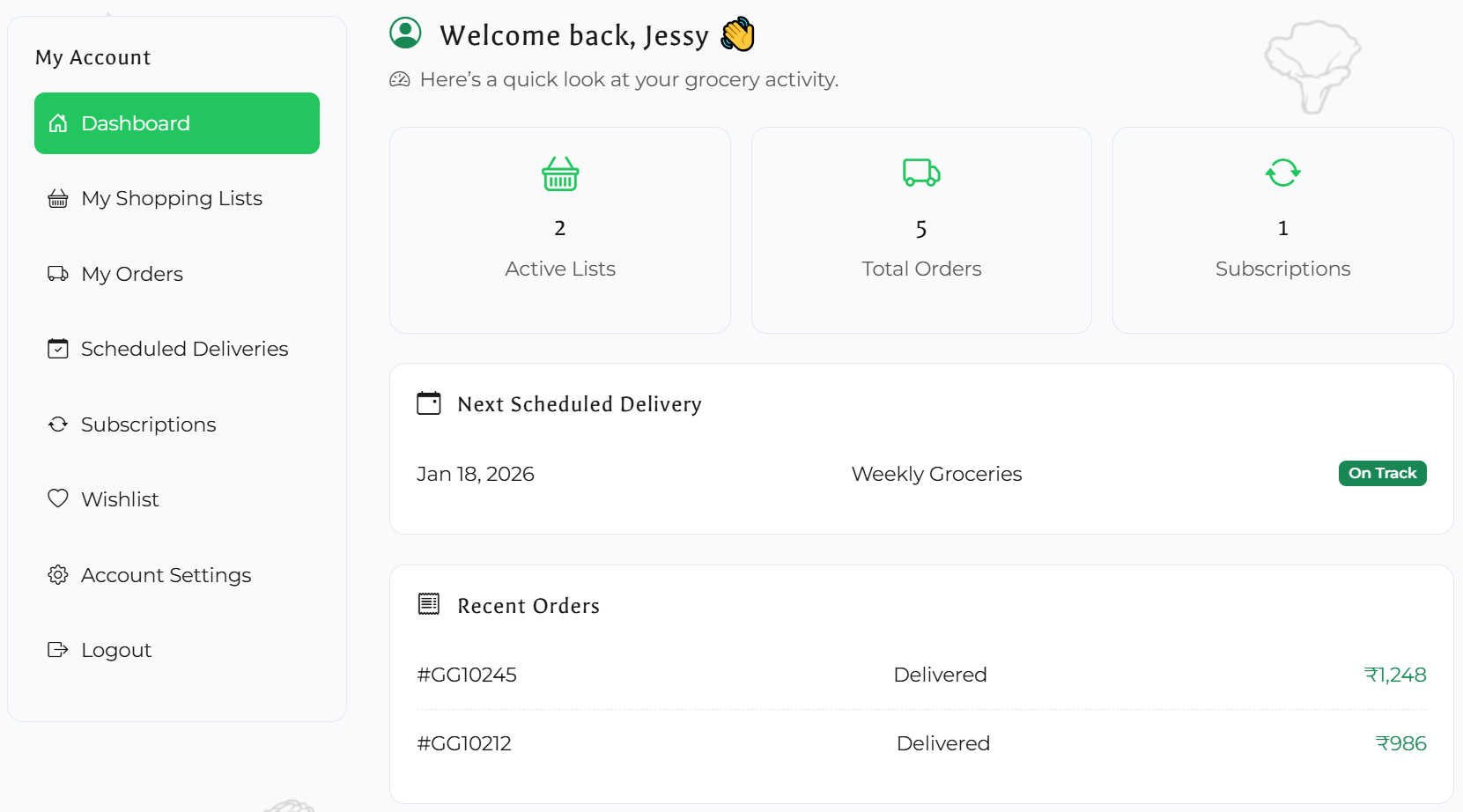The height and width of the screenshot is (812, 1463).
Task: Open order #GG10212 details
Action: [x=464, y=742]
